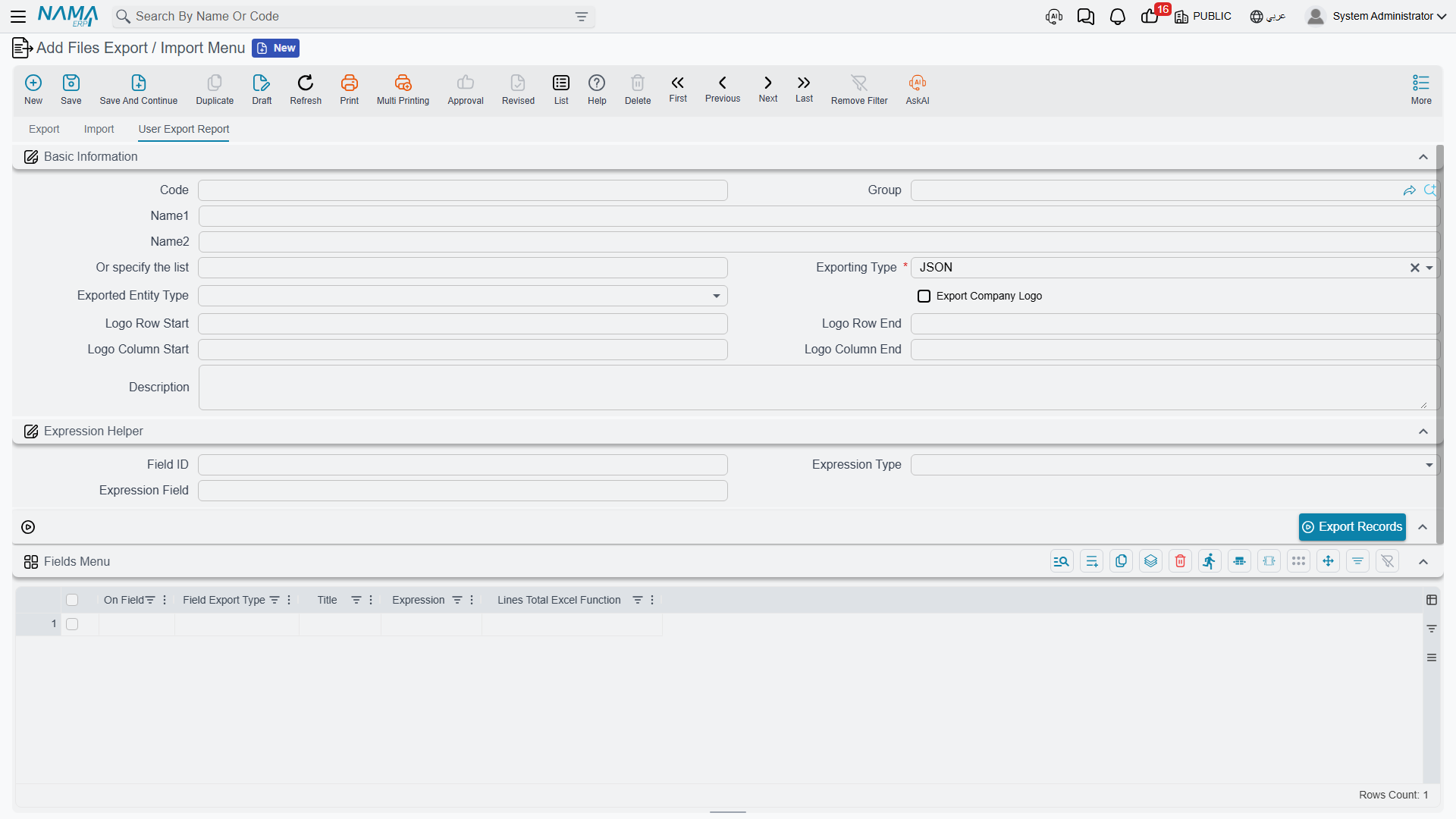
Task: Open Multi Printing from toolbar
Action: [403, 89]
